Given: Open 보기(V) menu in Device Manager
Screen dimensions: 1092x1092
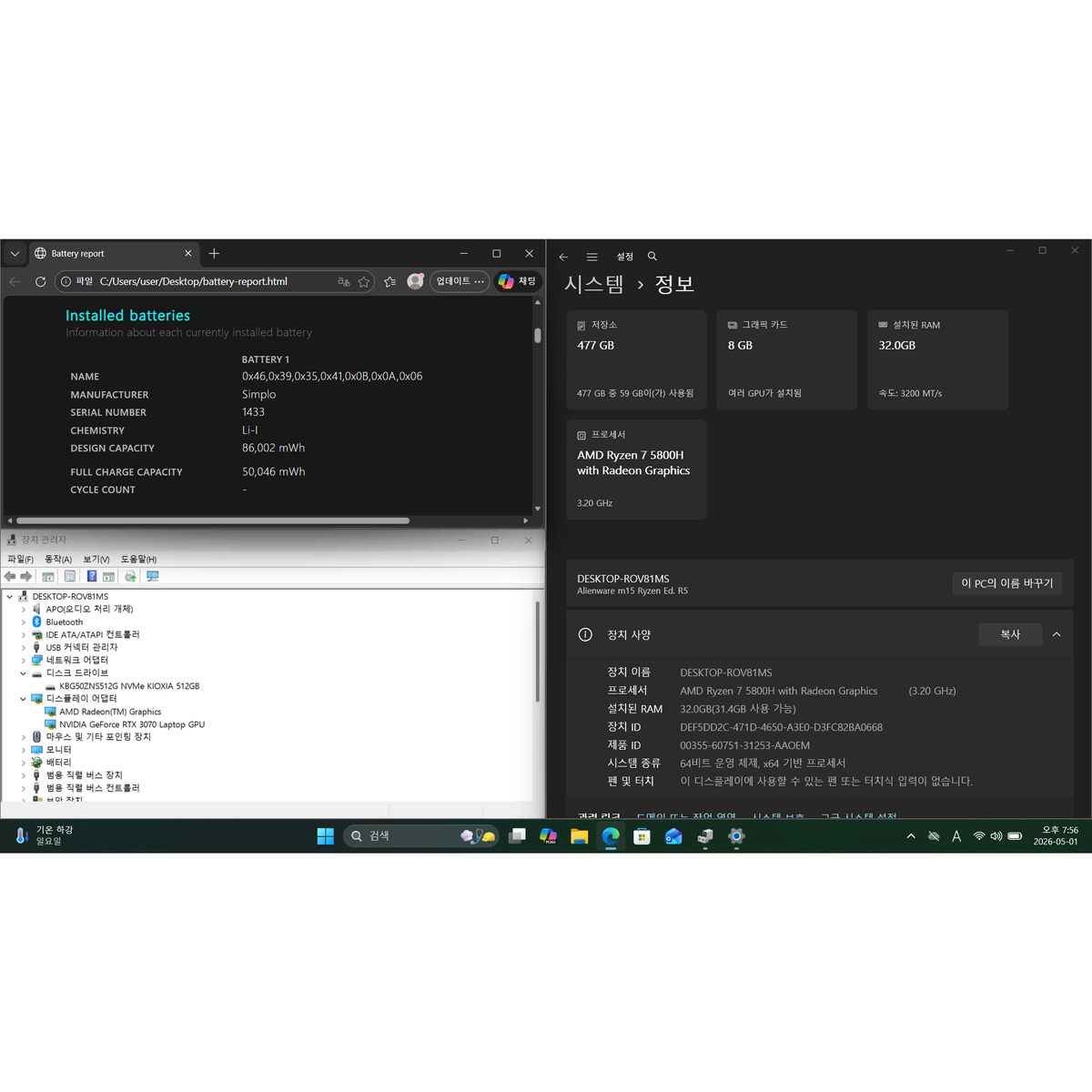Looking at the screenshot, I should [96, 560].
